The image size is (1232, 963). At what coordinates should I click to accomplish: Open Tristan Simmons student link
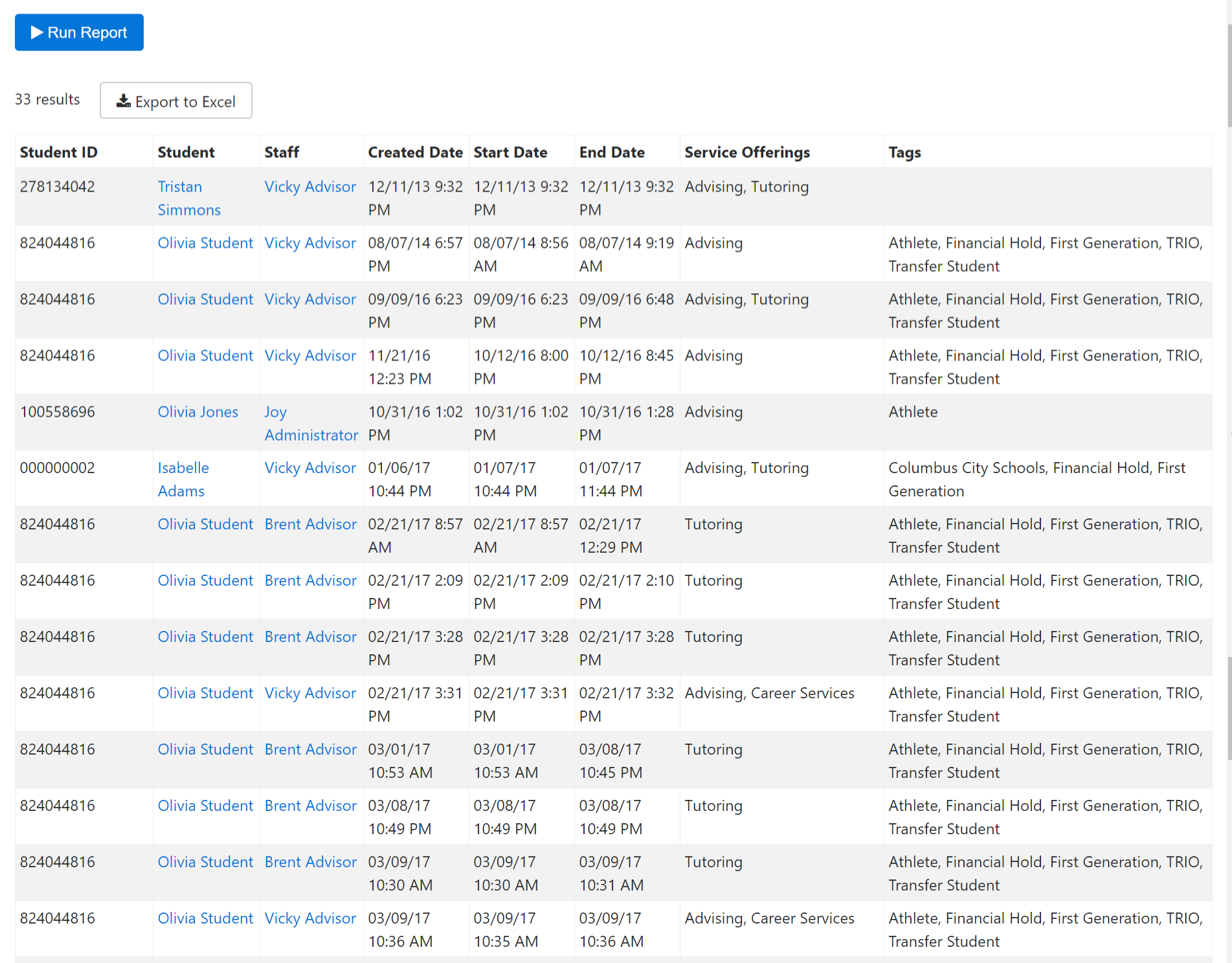189,198
